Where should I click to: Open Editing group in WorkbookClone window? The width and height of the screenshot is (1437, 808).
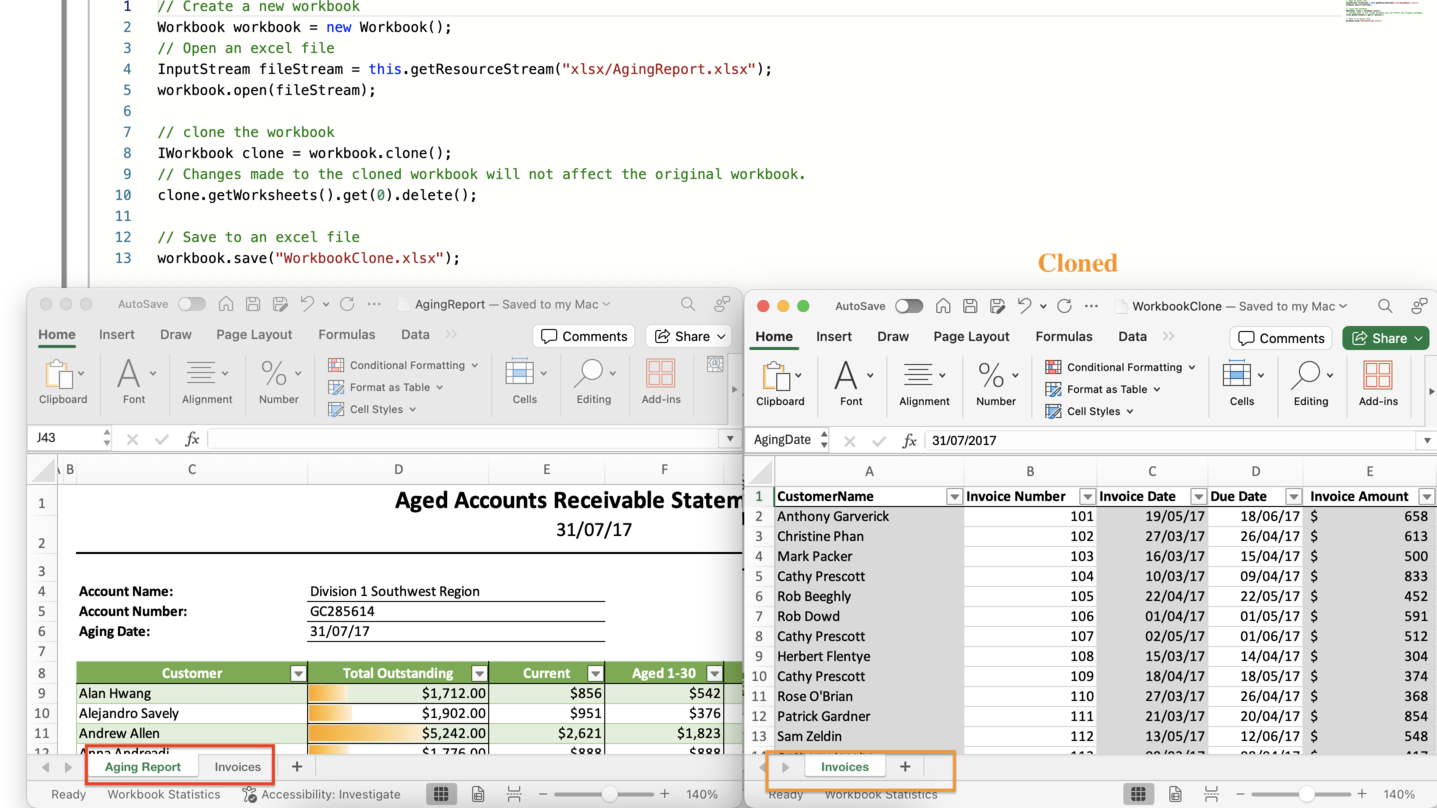click(x=1310, y=385)
